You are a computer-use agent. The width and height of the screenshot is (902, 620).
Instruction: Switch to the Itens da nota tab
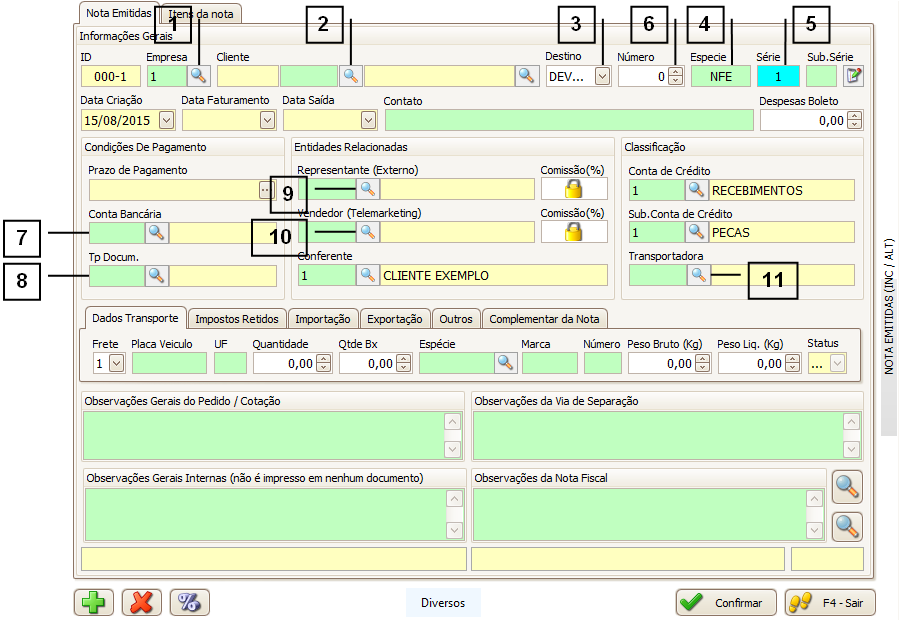tap(201, 14)
